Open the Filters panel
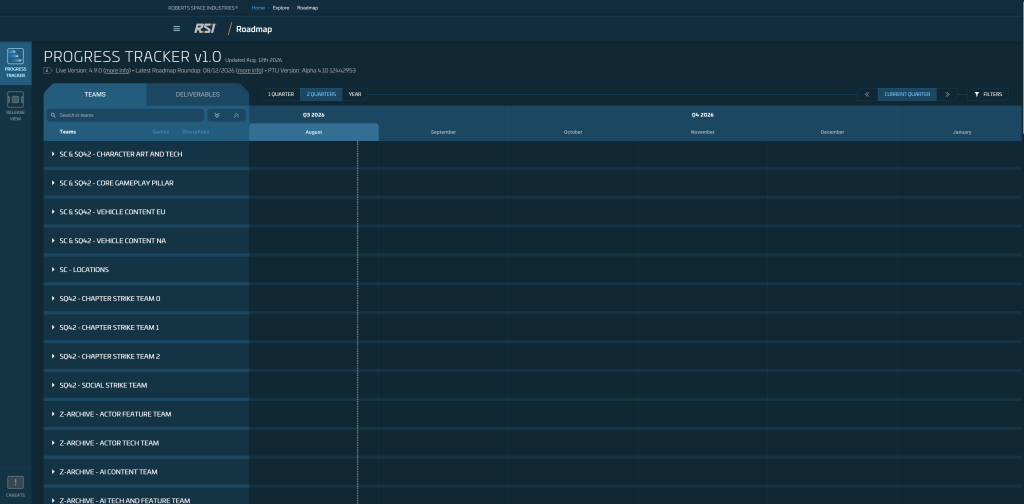Screen dimensions: 1024x504 [988, 95]
